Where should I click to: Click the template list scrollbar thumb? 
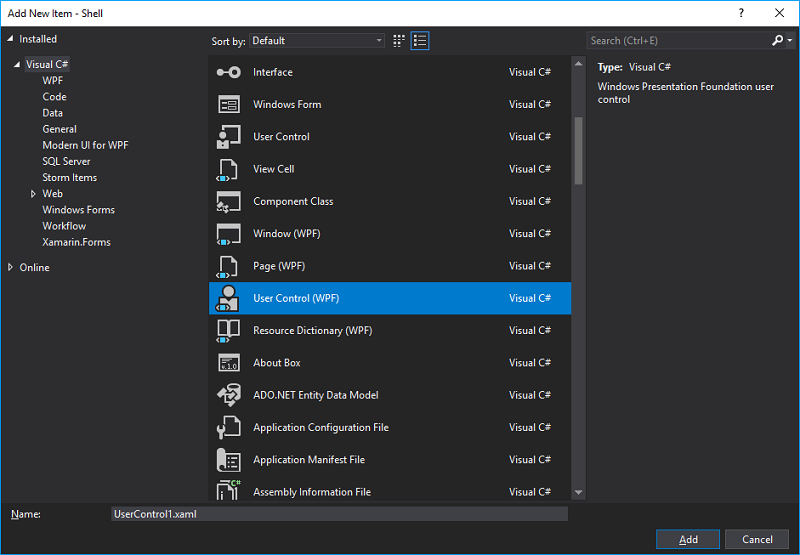[x=578, y=150]
